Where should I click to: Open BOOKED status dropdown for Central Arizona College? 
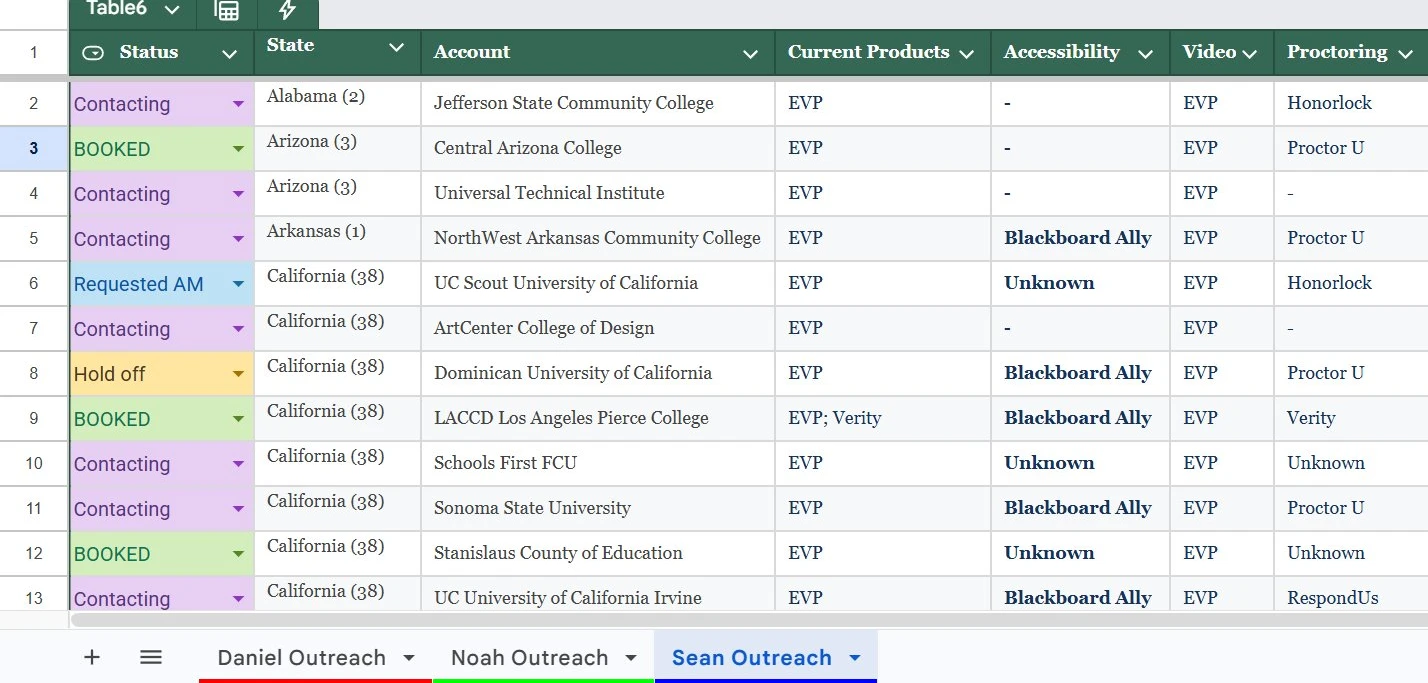tap(238, 149)
